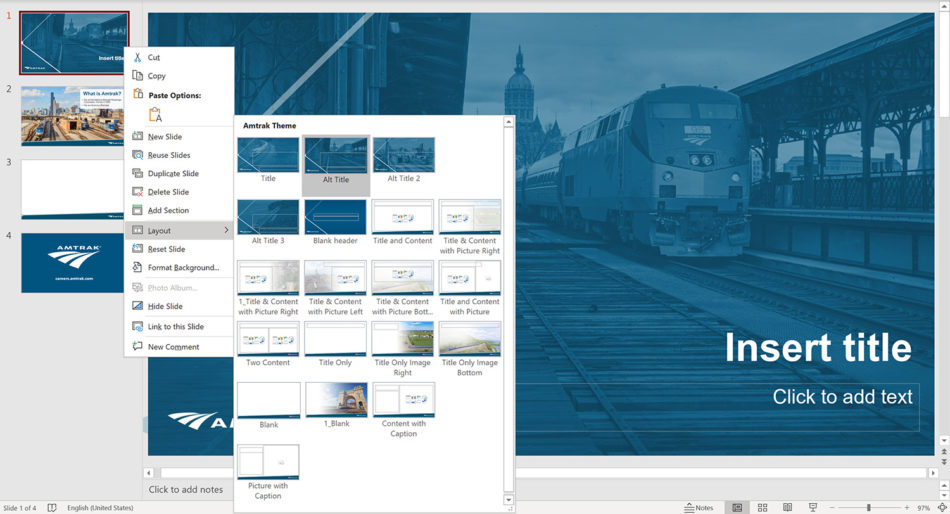950x514 pixels.
Task: Apply Title & Content with Picture Left layout
Action: pos(335,278)
